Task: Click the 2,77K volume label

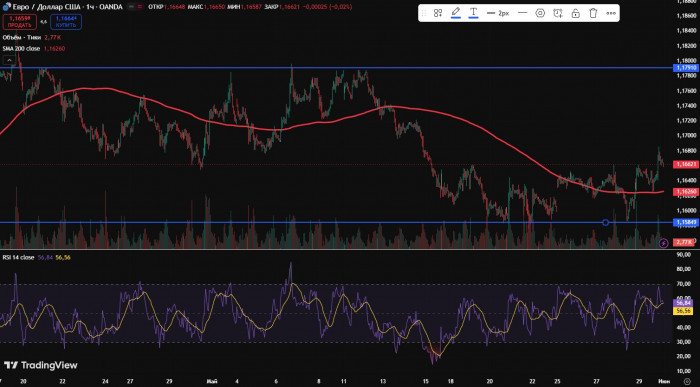Action: click(x=683, y=242)
